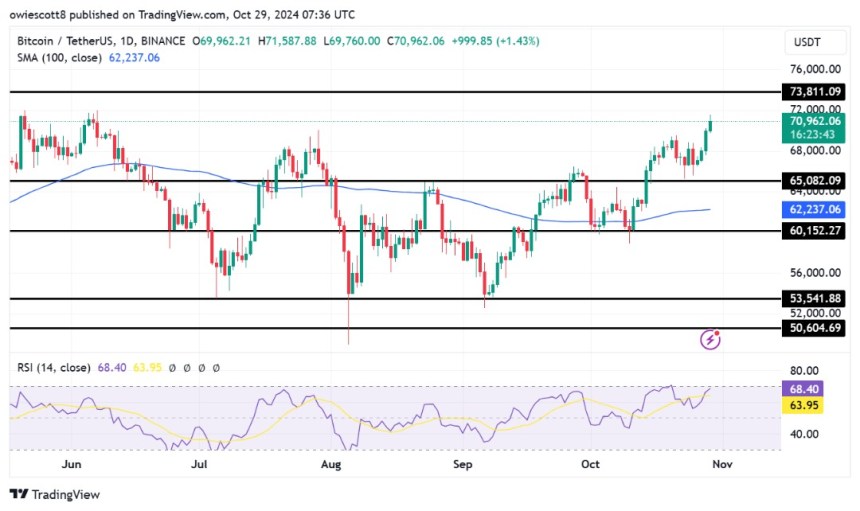Viewport: 860px width, 511px height.
Task: Click the TradingView logo at bottom left
Action: pyautogui.click(x=55, y=495)
